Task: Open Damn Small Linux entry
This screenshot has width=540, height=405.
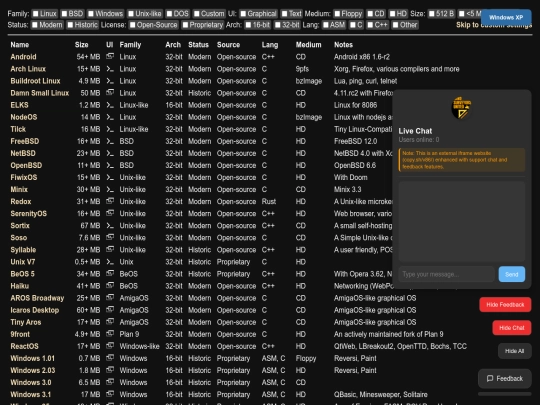Action: [40, 93]
